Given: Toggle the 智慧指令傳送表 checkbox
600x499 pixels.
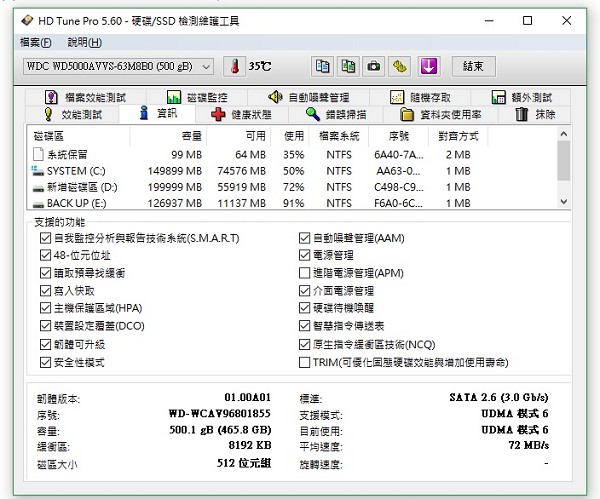Looking at the screenshot, I should point(304,326).
